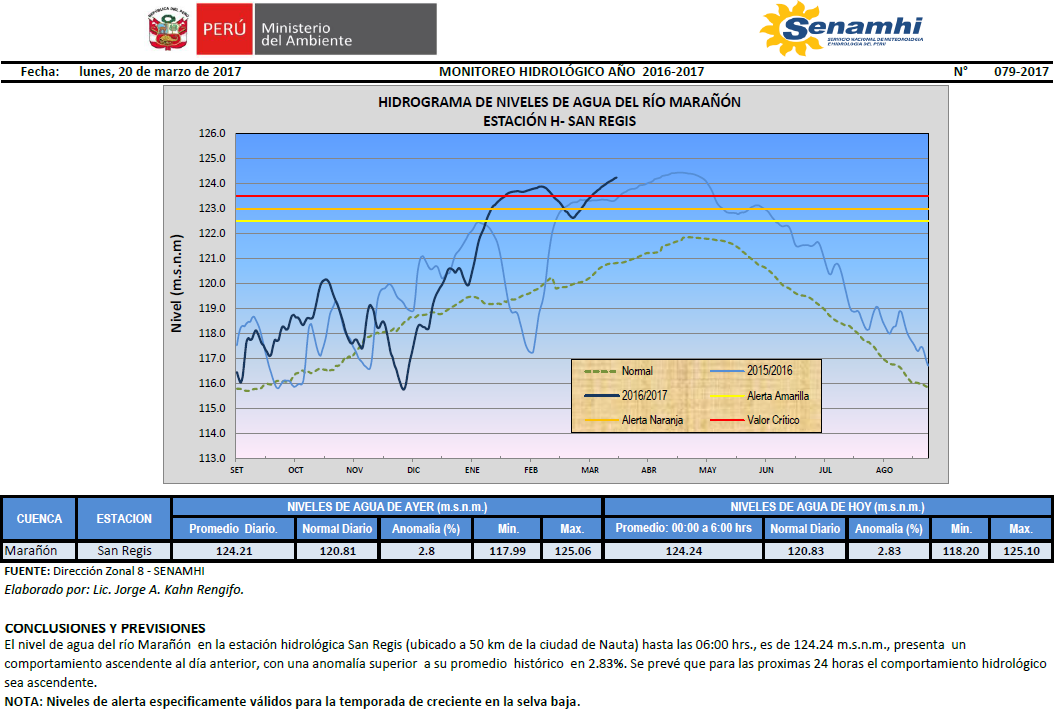The height and width of the screenshot is (717, 1061).
Task: Click yesterday's daily average value 124.21
Action: (234, 551)
